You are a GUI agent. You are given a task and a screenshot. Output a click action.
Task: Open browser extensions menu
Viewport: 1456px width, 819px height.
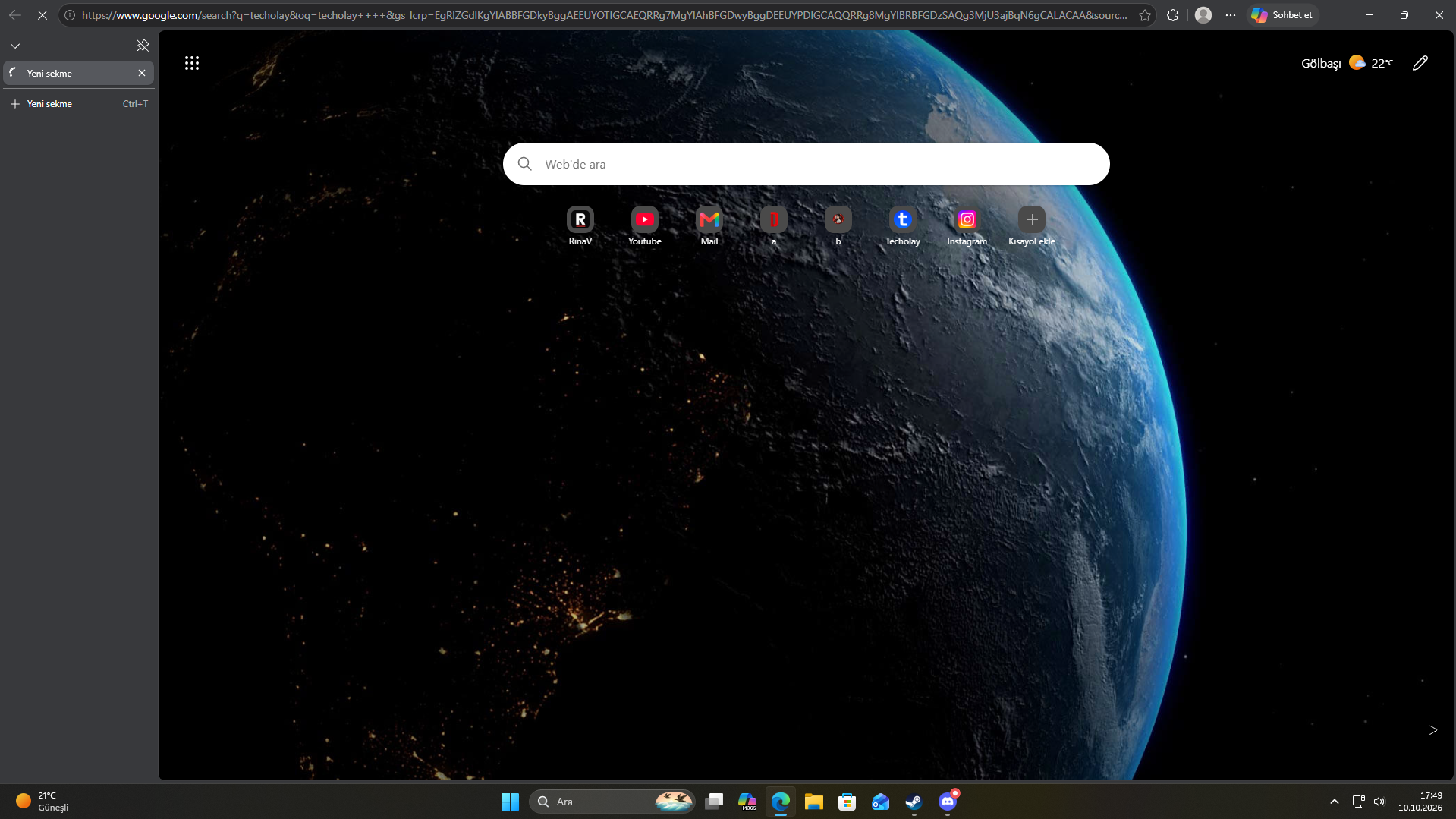pyautogui.click(x=1172, y=15)
